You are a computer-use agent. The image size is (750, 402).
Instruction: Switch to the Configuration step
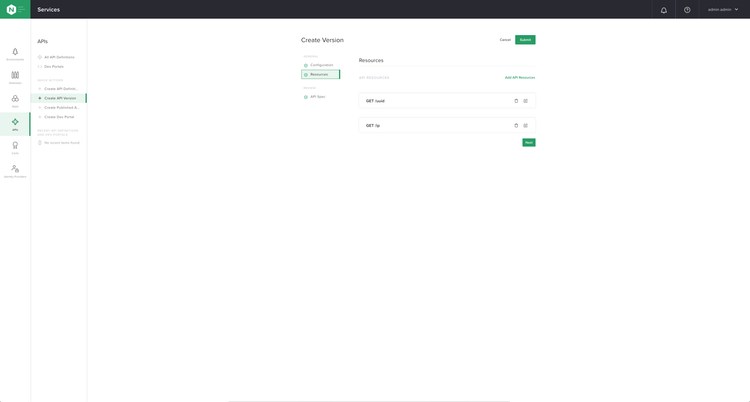tap(321, 65)
